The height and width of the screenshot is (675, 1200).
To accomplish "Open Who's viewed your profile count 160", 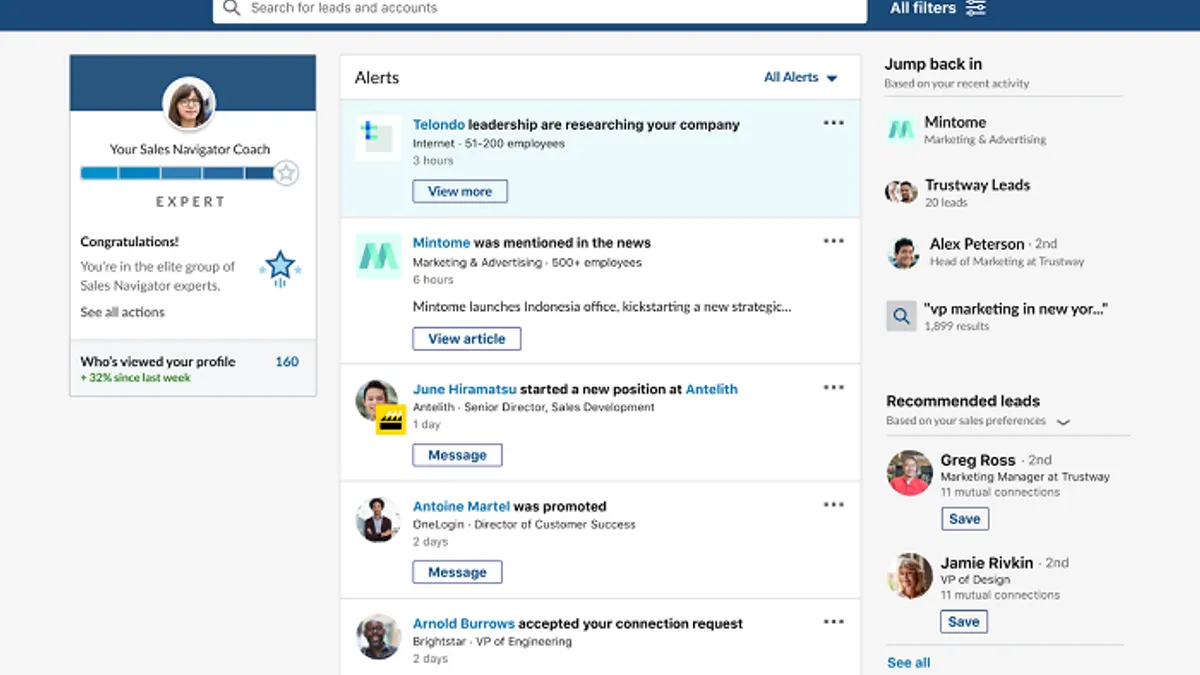I will 287,361.
